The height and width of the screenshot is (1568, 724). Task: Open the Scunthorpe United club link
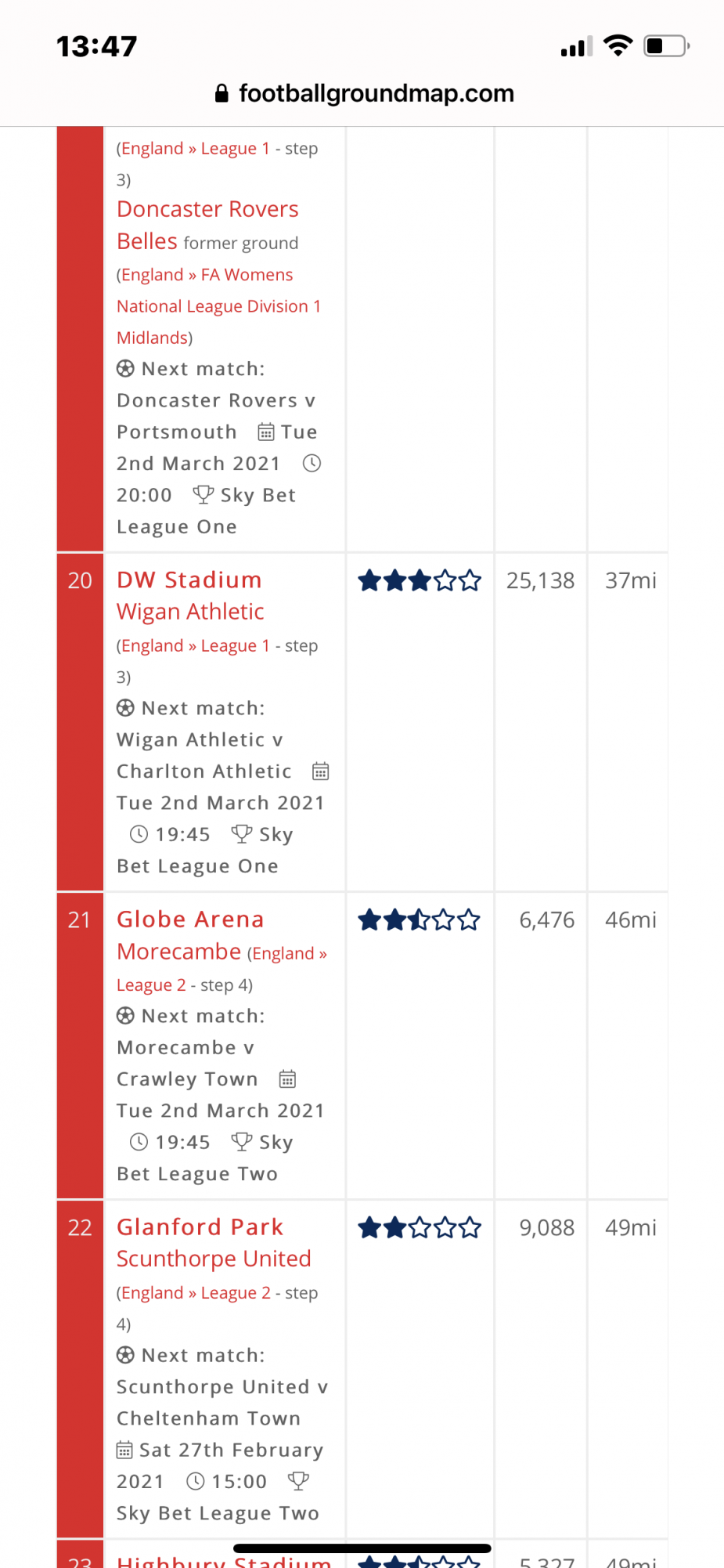pyautogui.click(x=214, y=1259)
